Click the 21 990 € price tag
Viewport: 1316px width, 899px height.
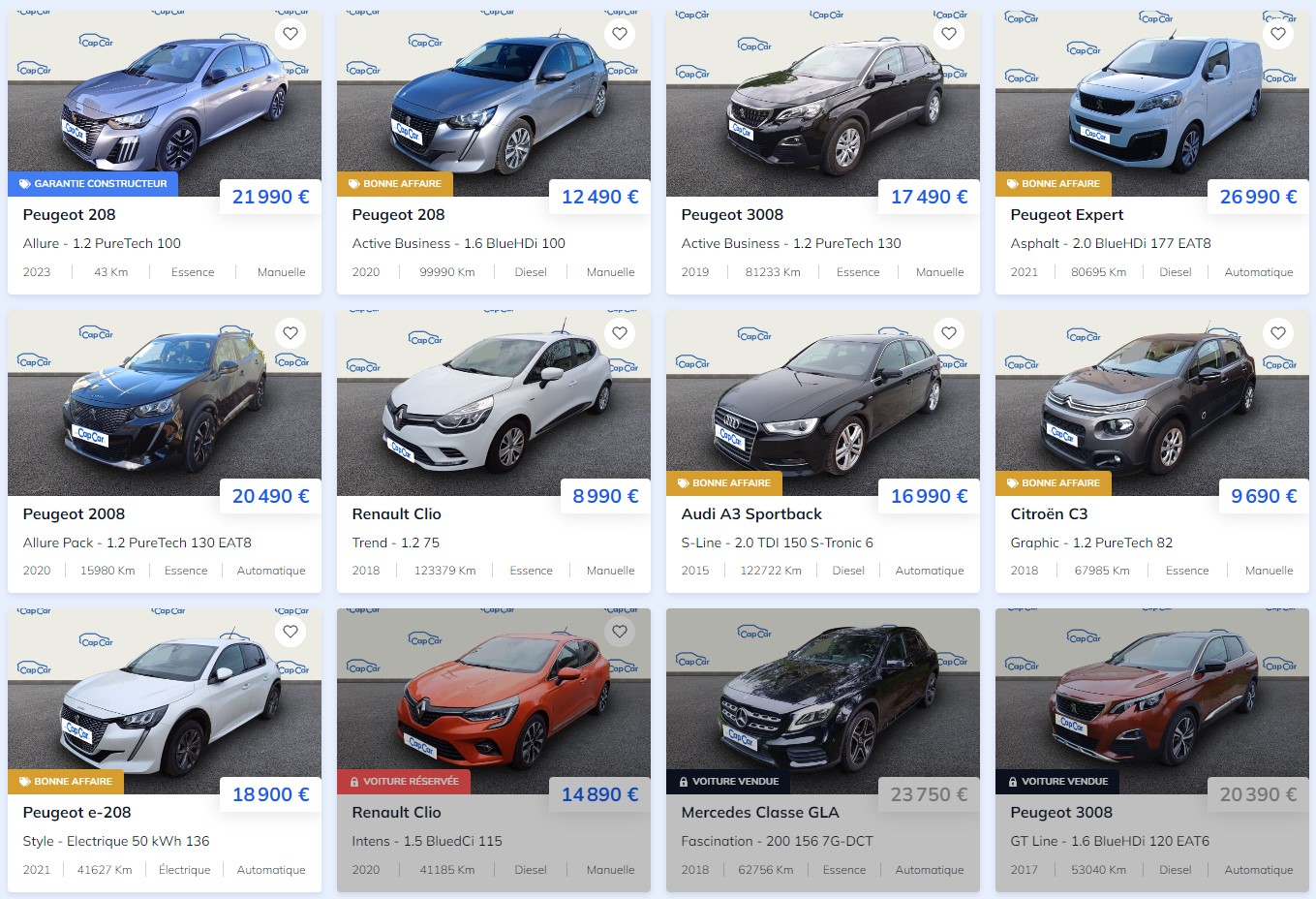click(271, 198)
